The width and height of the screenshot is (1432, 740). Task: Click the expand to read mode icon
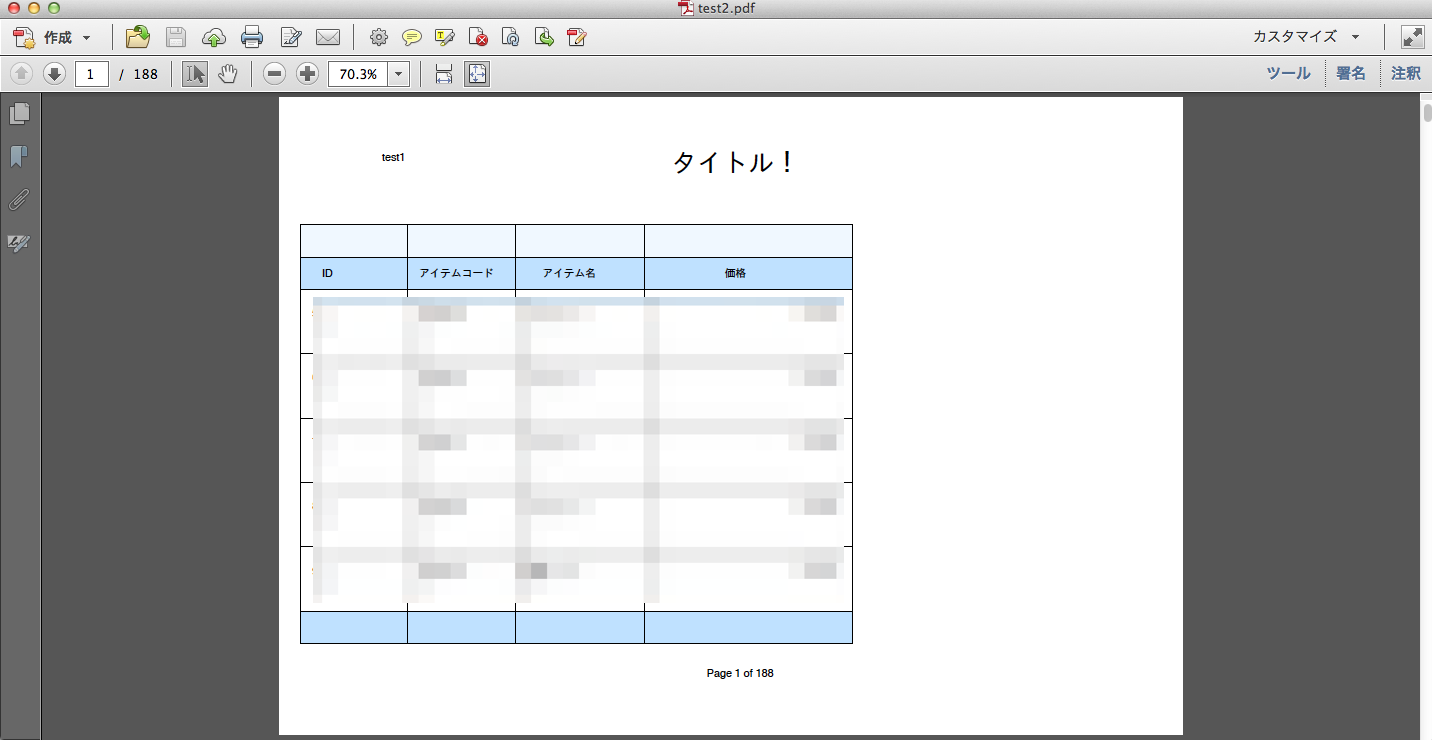click(x=1412, y=38)
